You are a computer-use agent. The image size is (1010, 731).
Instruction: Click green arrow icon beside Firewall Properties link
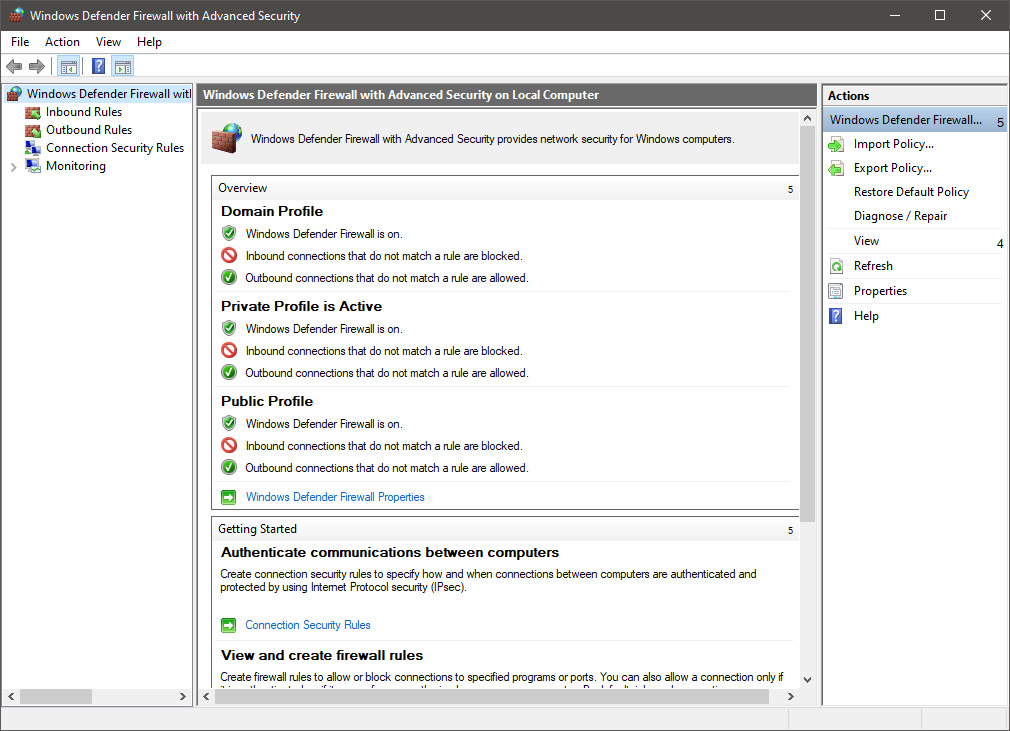click(229, 497)
